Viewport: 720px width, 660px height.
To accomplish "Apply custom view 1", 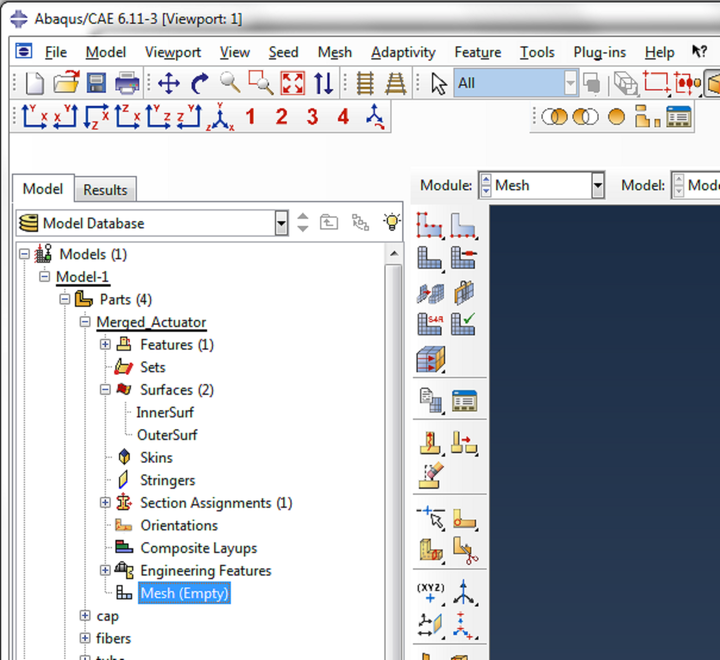I will [x=250, y=117].
